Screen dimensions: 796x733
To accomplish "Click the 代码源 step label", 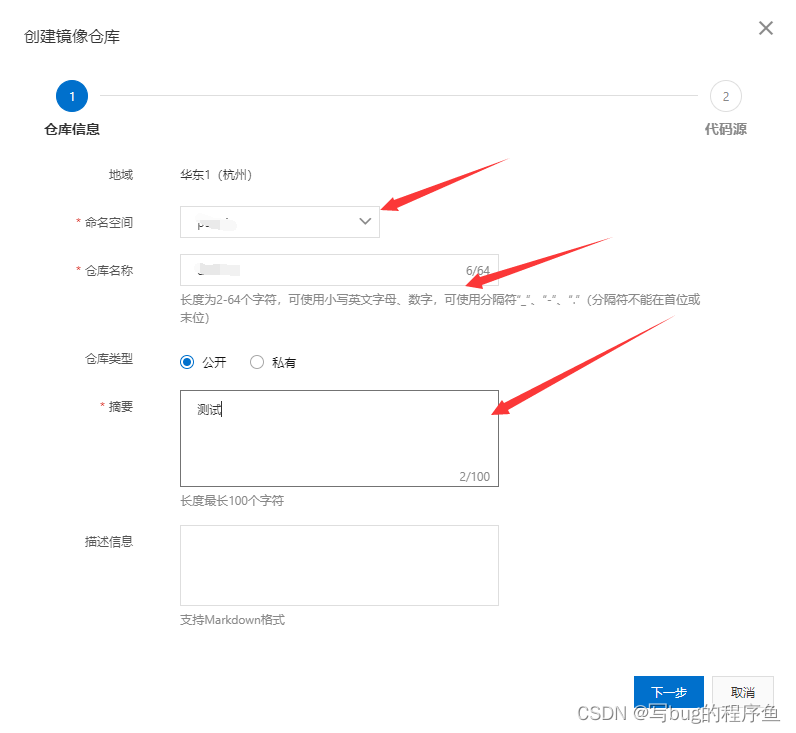I will tap(725, 129).
